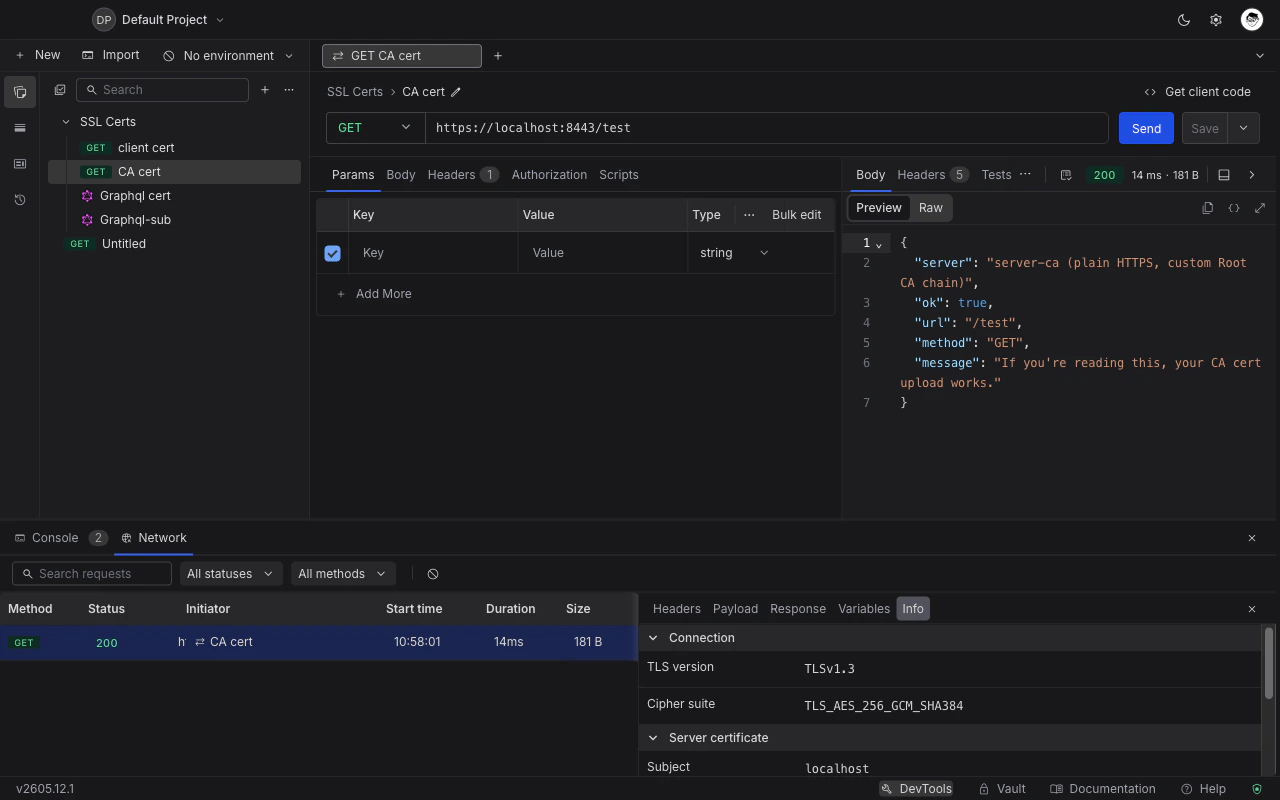
Task: Clear network requests with the ban icon
Action: 433,574
